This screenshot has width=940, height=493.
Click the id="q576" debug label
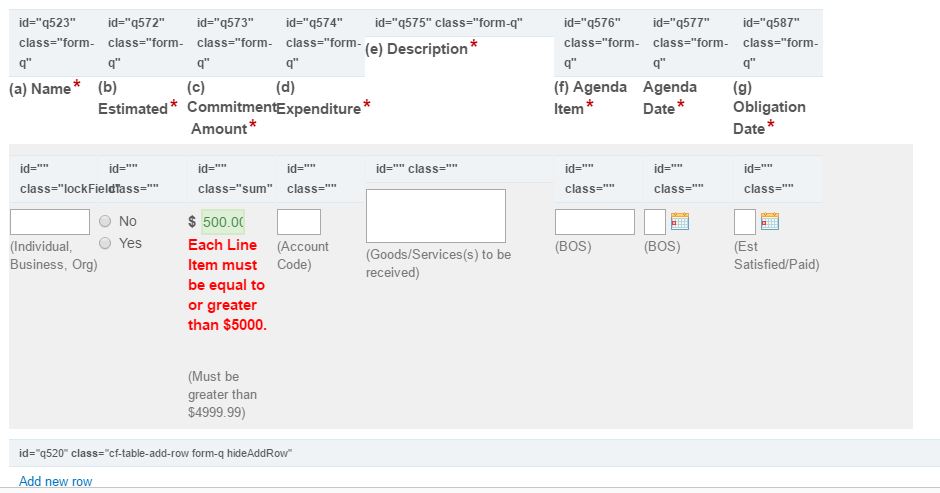point(601,43)
